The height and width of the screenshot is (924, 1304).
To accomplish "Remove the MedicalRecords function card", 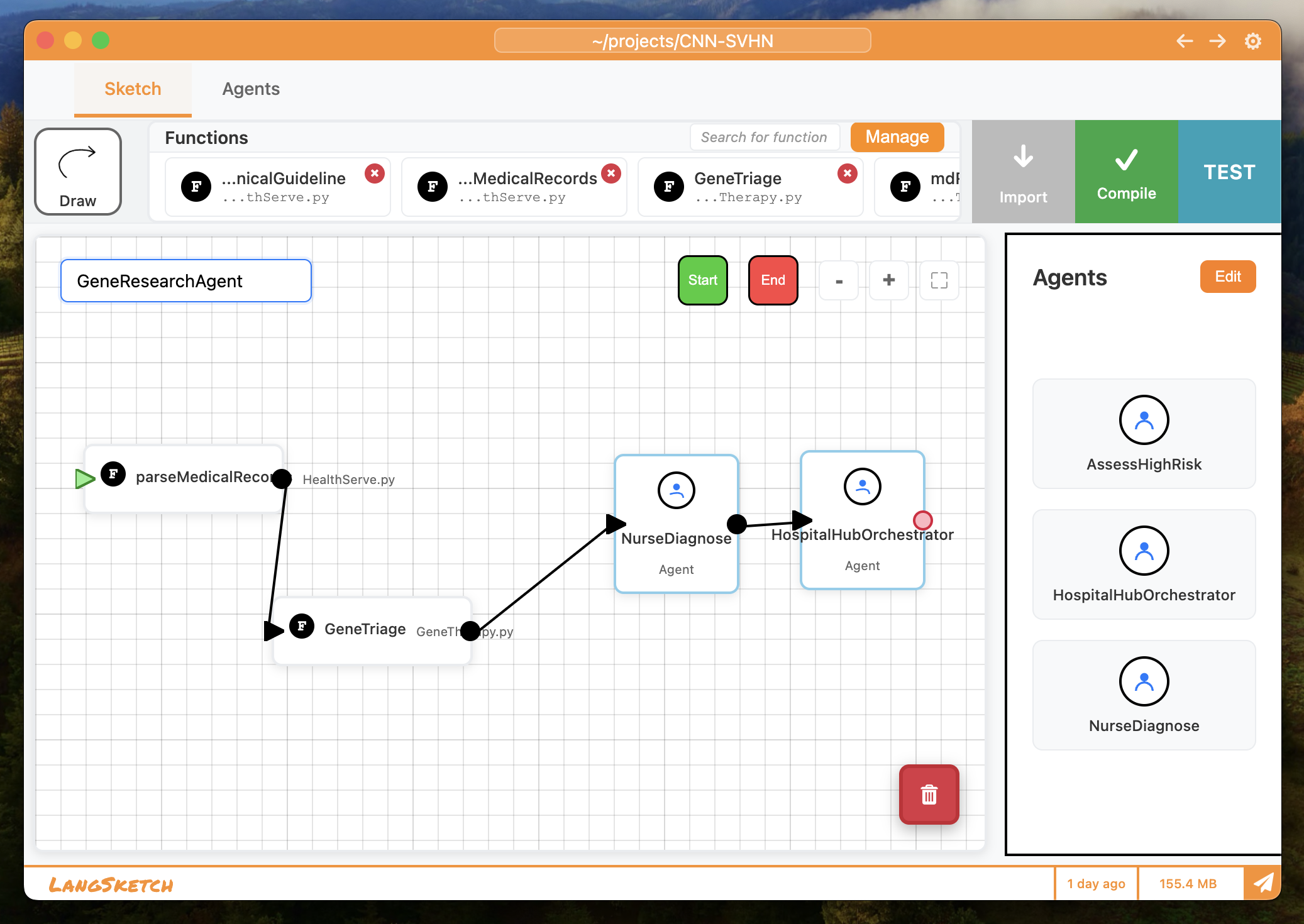I will [x=611, y=173].
